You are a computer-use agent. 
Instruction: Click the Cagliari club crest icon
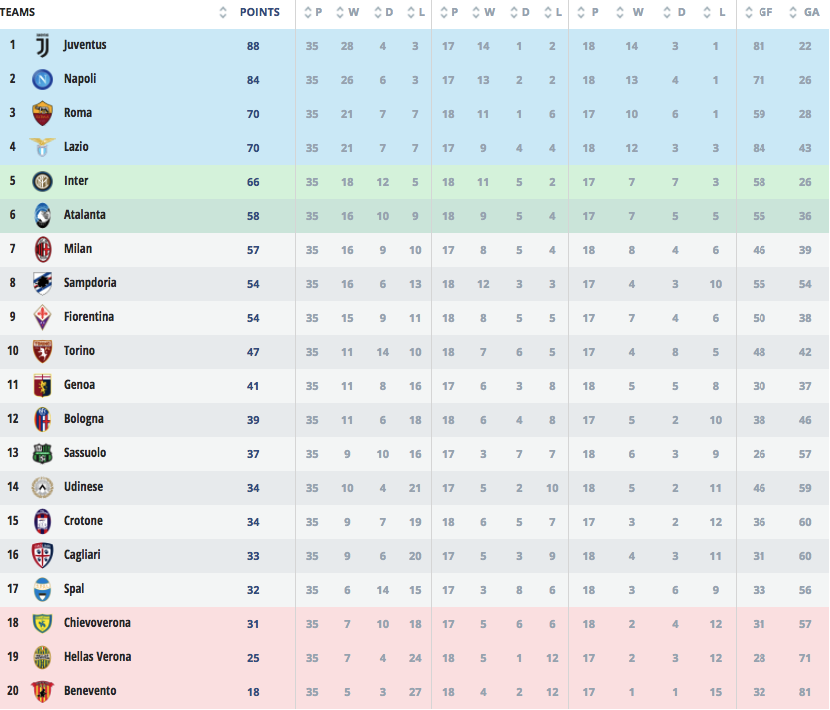[x=42, y=555]
